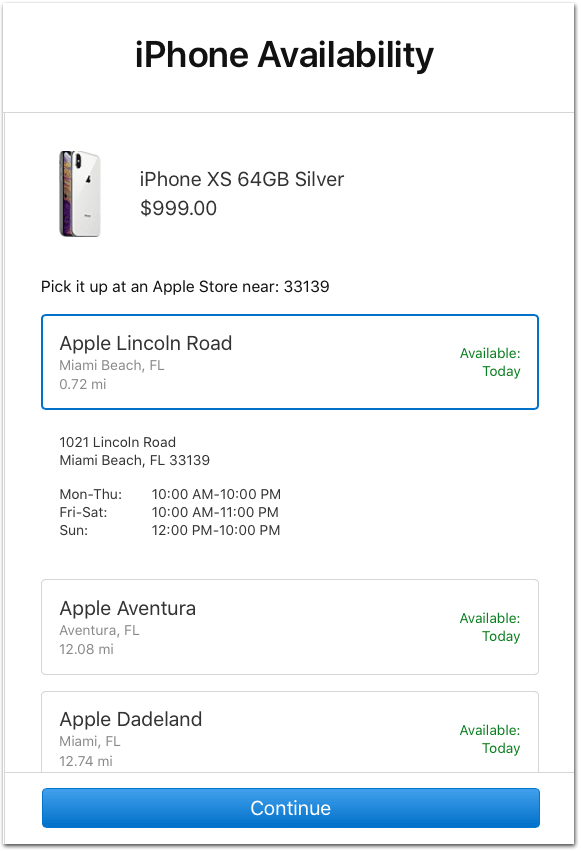Click Available Today status for Aventura

click(490, 627)
